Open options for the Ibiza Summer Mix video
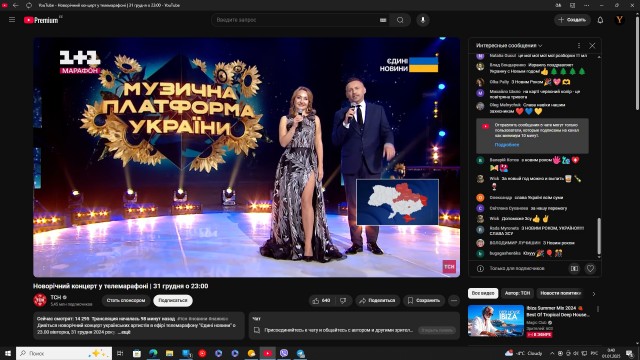The width and height of the screenshot is (640, 360). (x=598, y=309)
